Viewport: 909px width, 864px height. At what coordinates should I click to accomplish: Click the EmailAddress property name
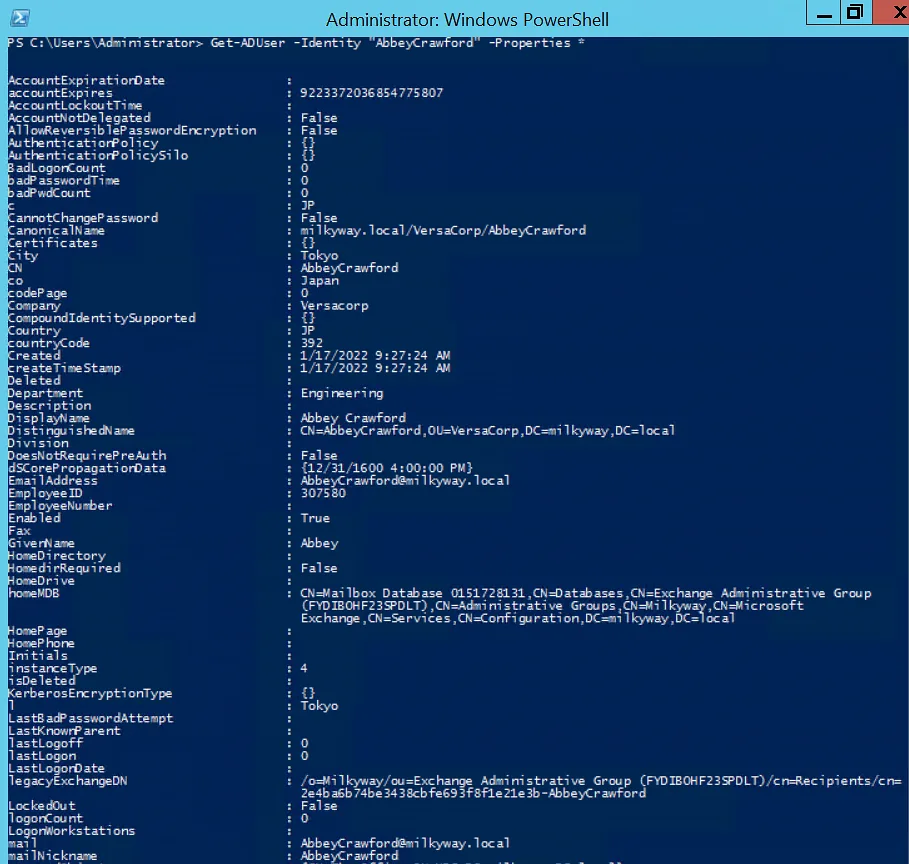point(53,481)
